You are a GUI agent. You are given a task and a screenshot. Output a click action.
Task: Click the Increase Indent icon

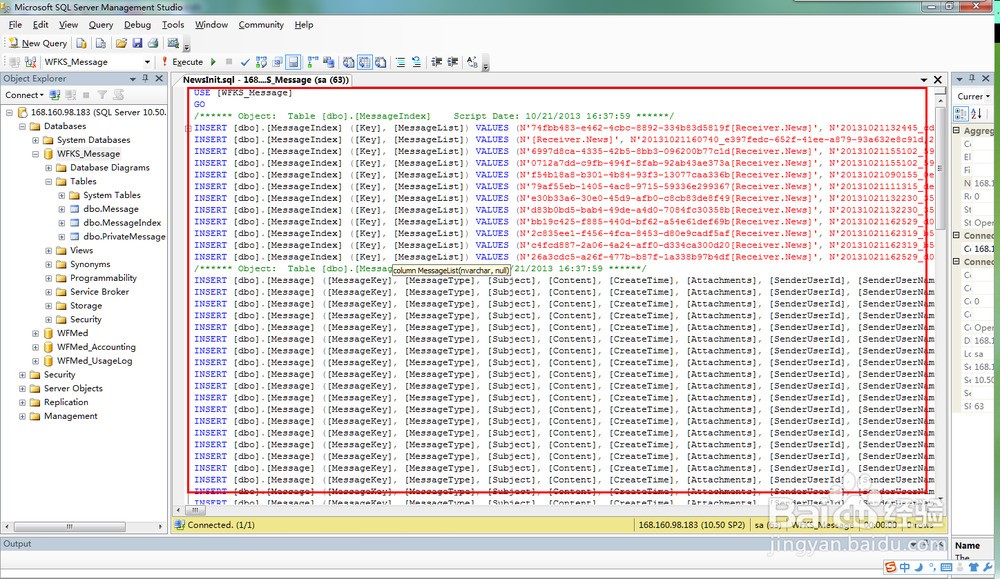[452, 62]
